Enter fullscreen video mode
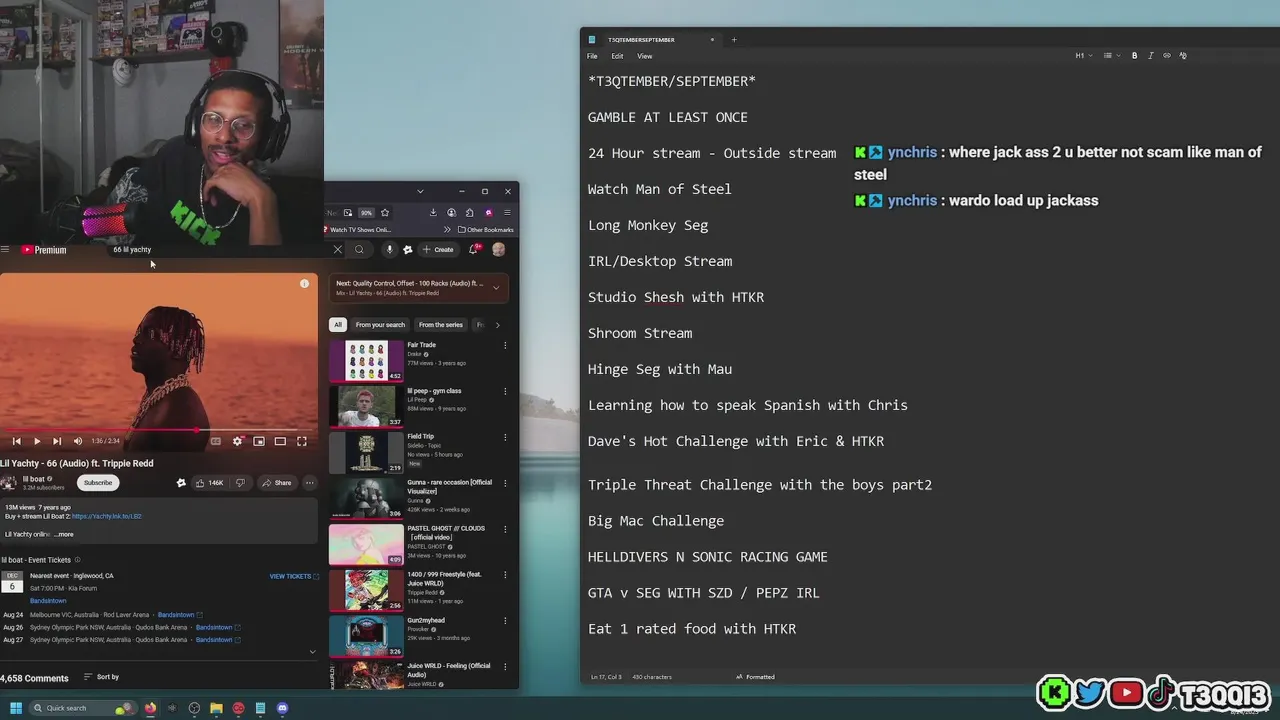This screenshot has width=1280, height=720. click(x=302, y=441)
